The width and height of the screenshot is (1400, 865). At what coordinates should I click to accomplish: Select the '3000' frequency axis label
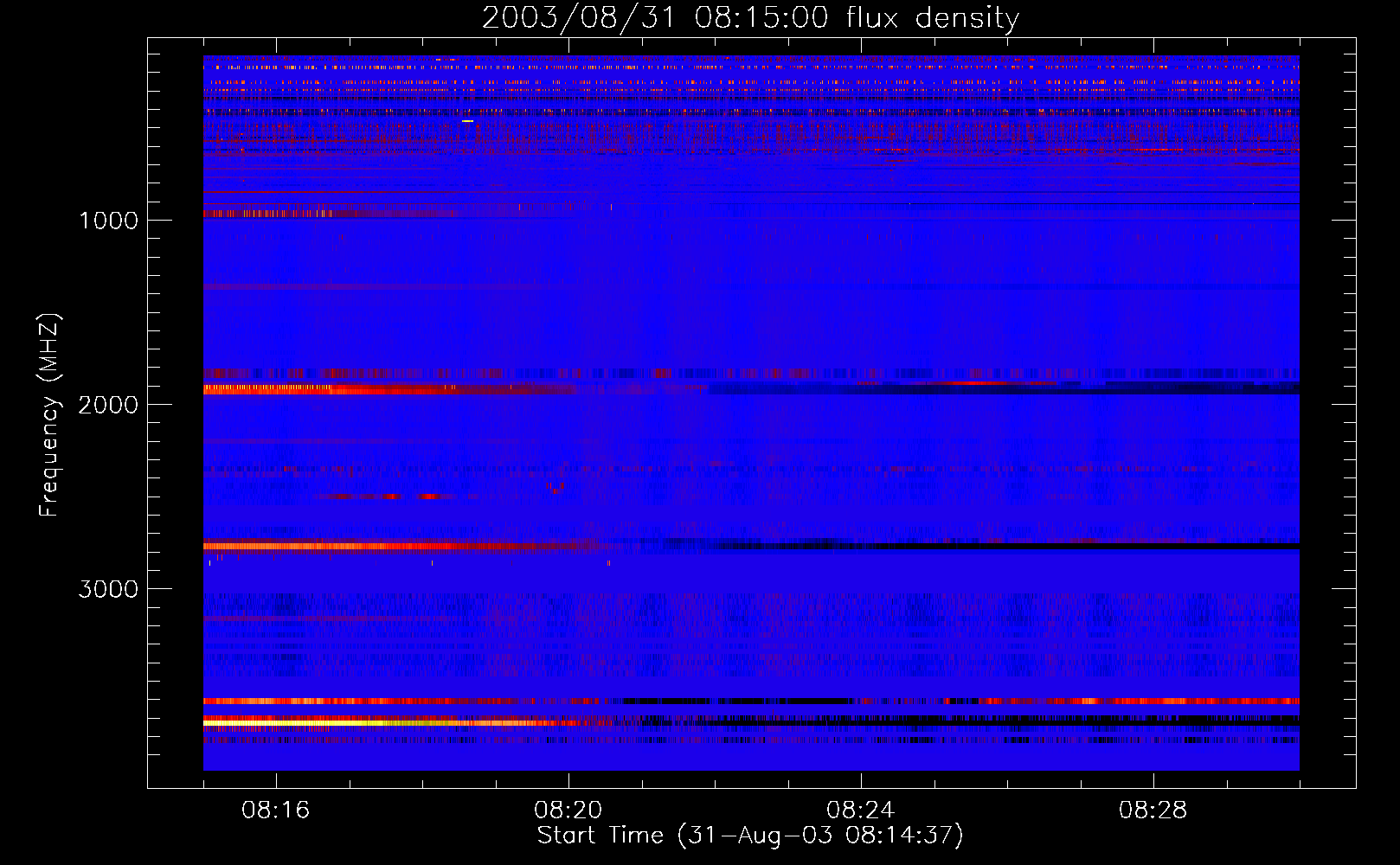click(108, 589)
